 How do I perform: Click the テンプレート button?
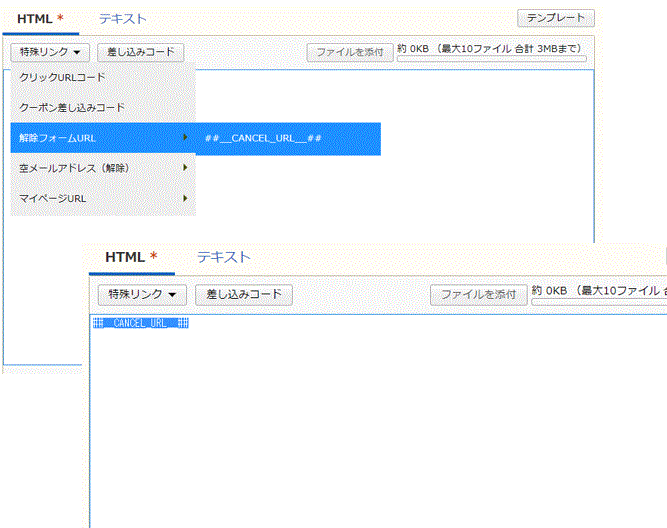[556, 18]
